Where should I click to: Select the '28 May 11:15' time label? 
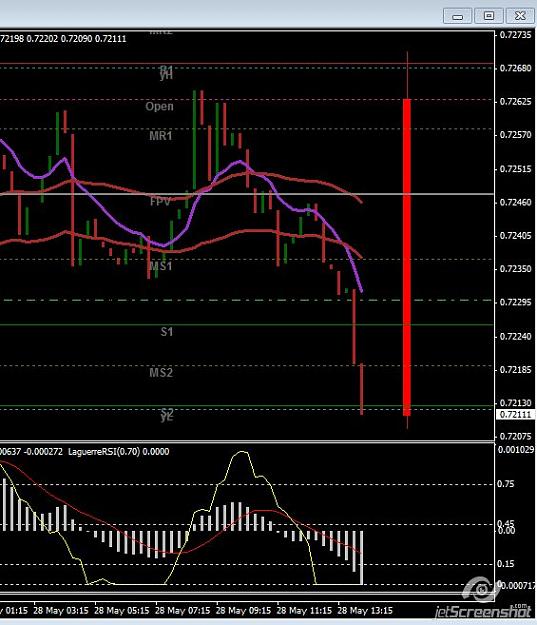[304, 611]
